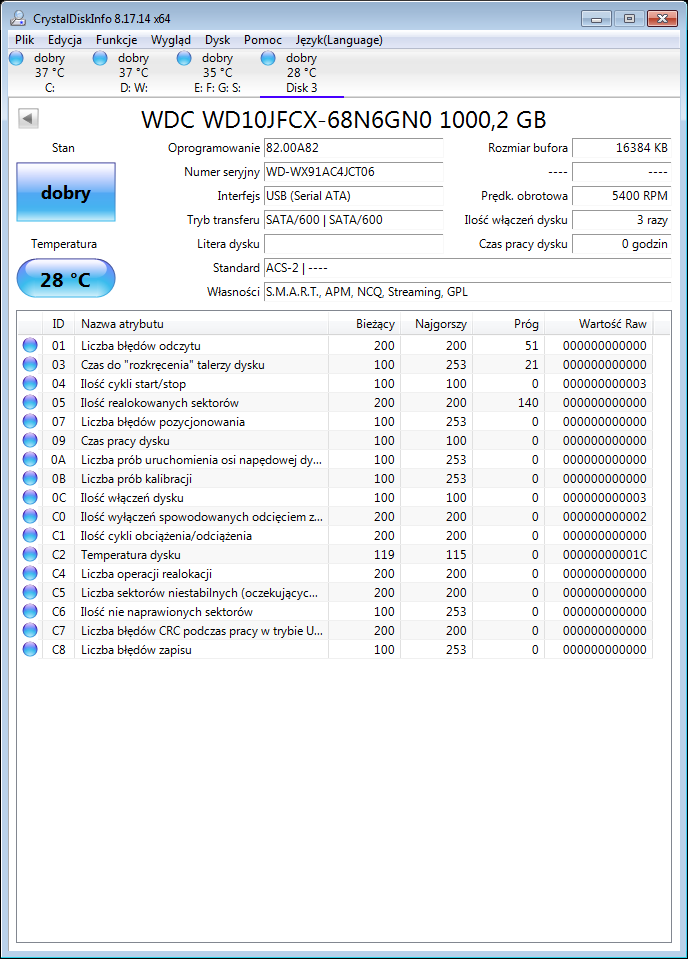Click the Wartość Raw column header
Image resolution: width=688 pixels, height=959 pixels.
(x=599, y=324)
